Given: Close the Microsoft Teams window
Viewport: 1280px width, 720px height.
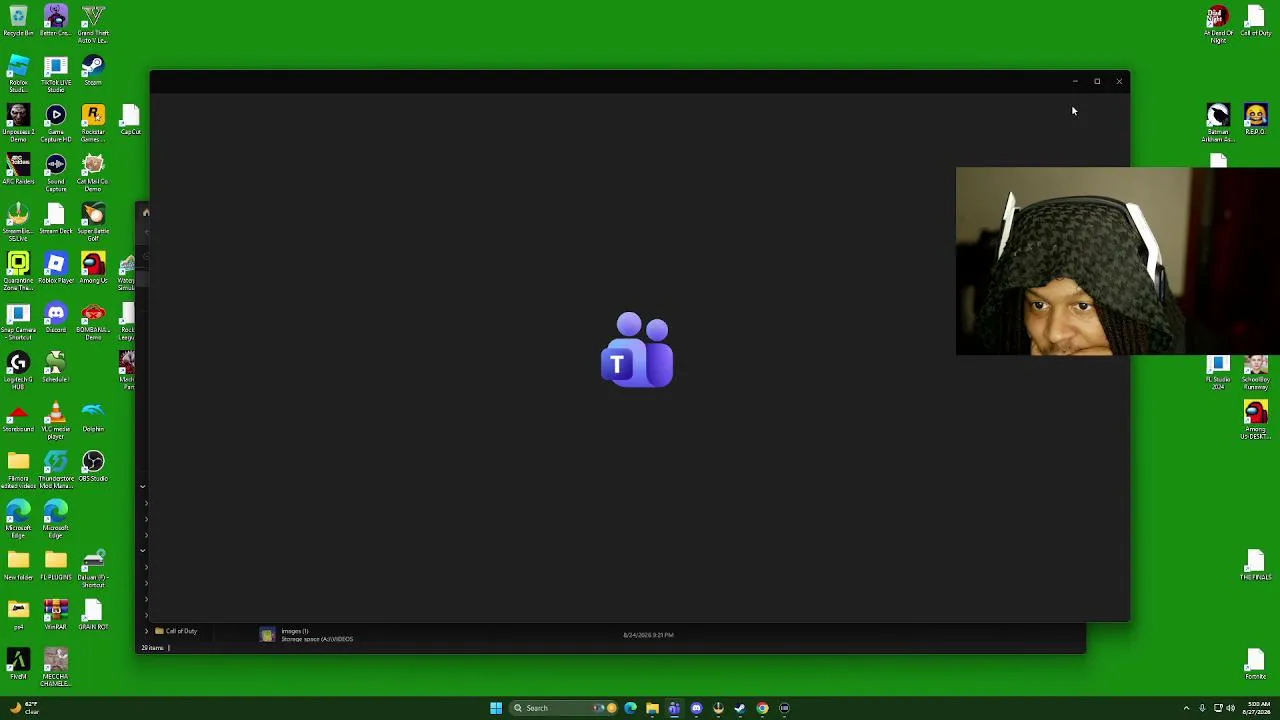Looking at the screenshot, I should (x=1119, y=81).
